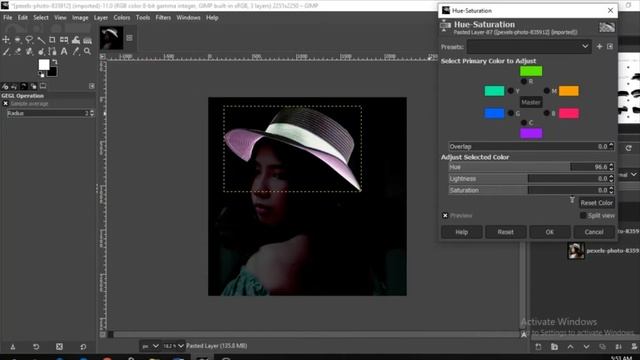
Task: Open the tool options tab configuration menu
Action: [x=92, y=86]
